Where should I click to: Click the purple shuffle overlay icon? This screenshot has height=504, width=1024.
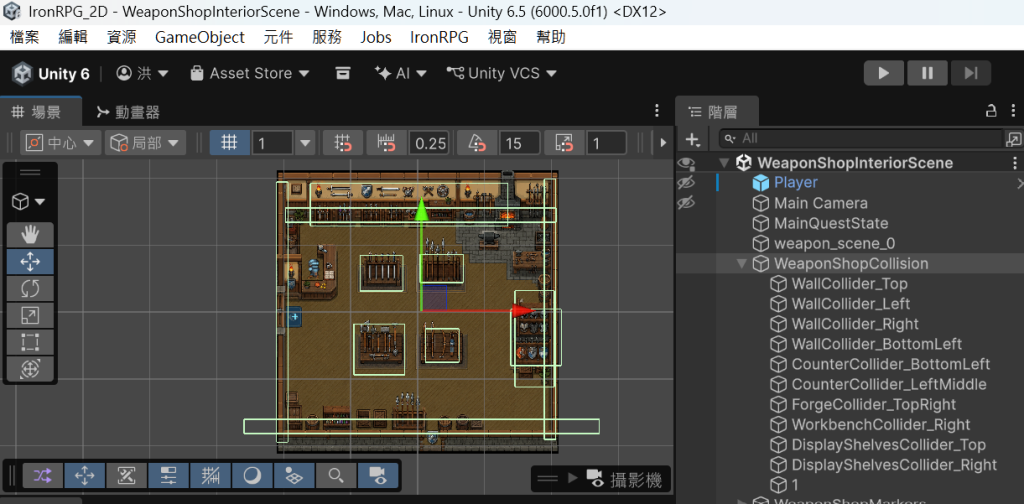click(x=43, y=476)
